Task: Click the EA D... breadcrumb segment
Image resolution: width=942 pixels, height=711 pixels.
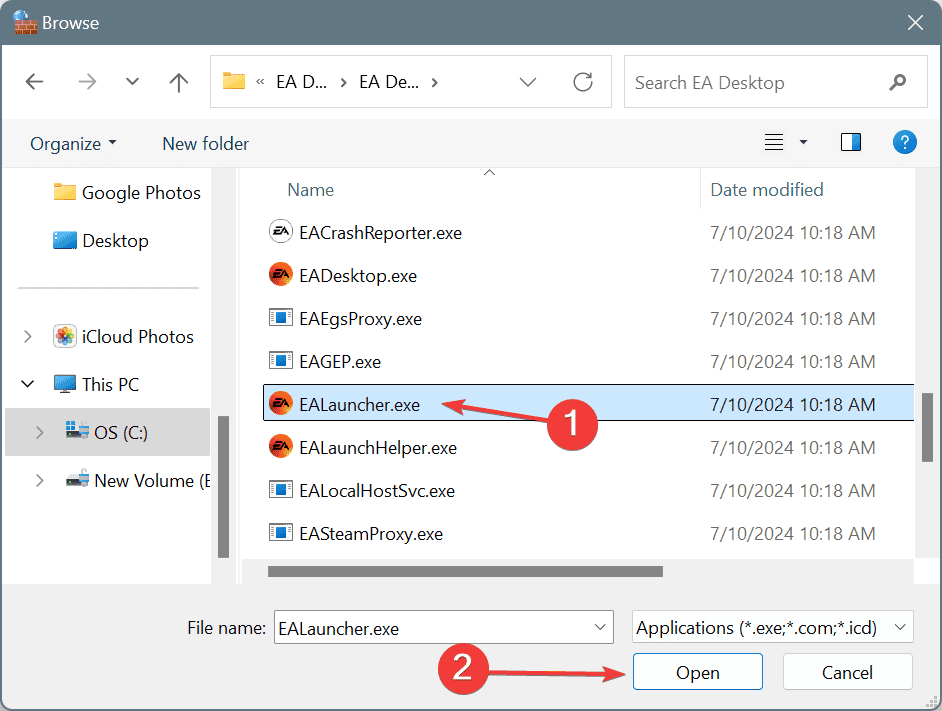Action: tap(302, 82)
